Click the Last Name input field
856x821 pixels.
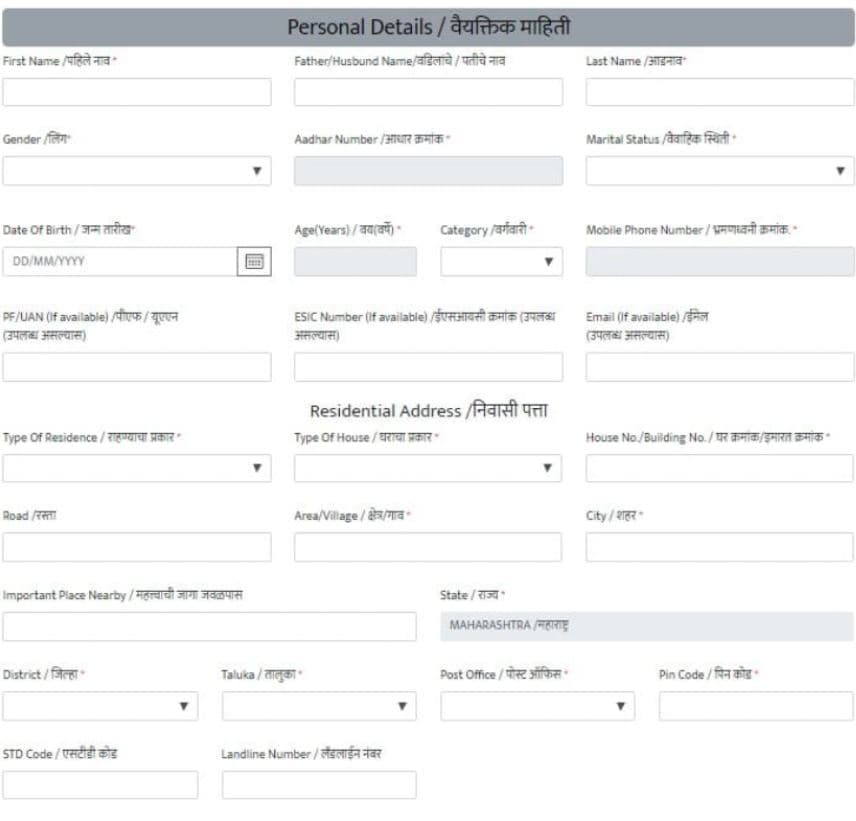point(719,92)
